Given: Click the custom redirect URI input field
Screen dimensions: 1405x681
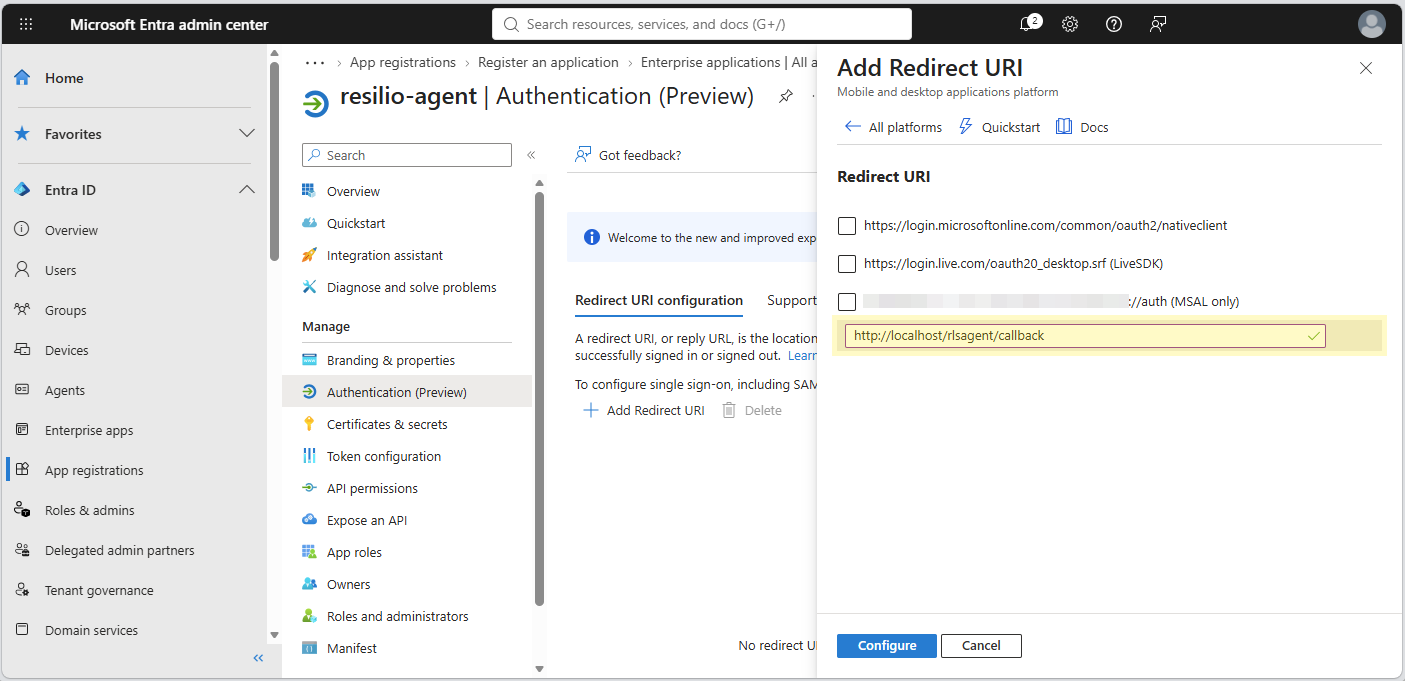Looking at the screenshot, I should [x=1085, y=336].
